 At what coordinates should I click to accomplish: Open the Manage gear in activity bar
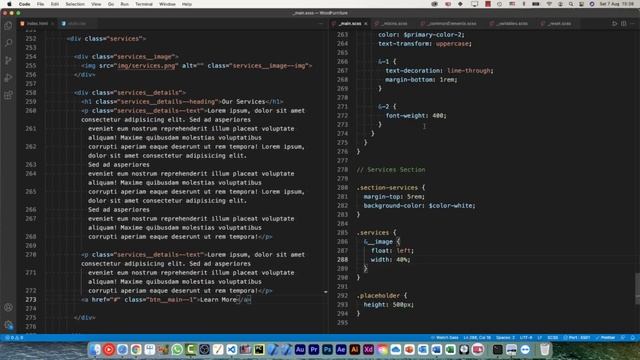pos(8,325)
